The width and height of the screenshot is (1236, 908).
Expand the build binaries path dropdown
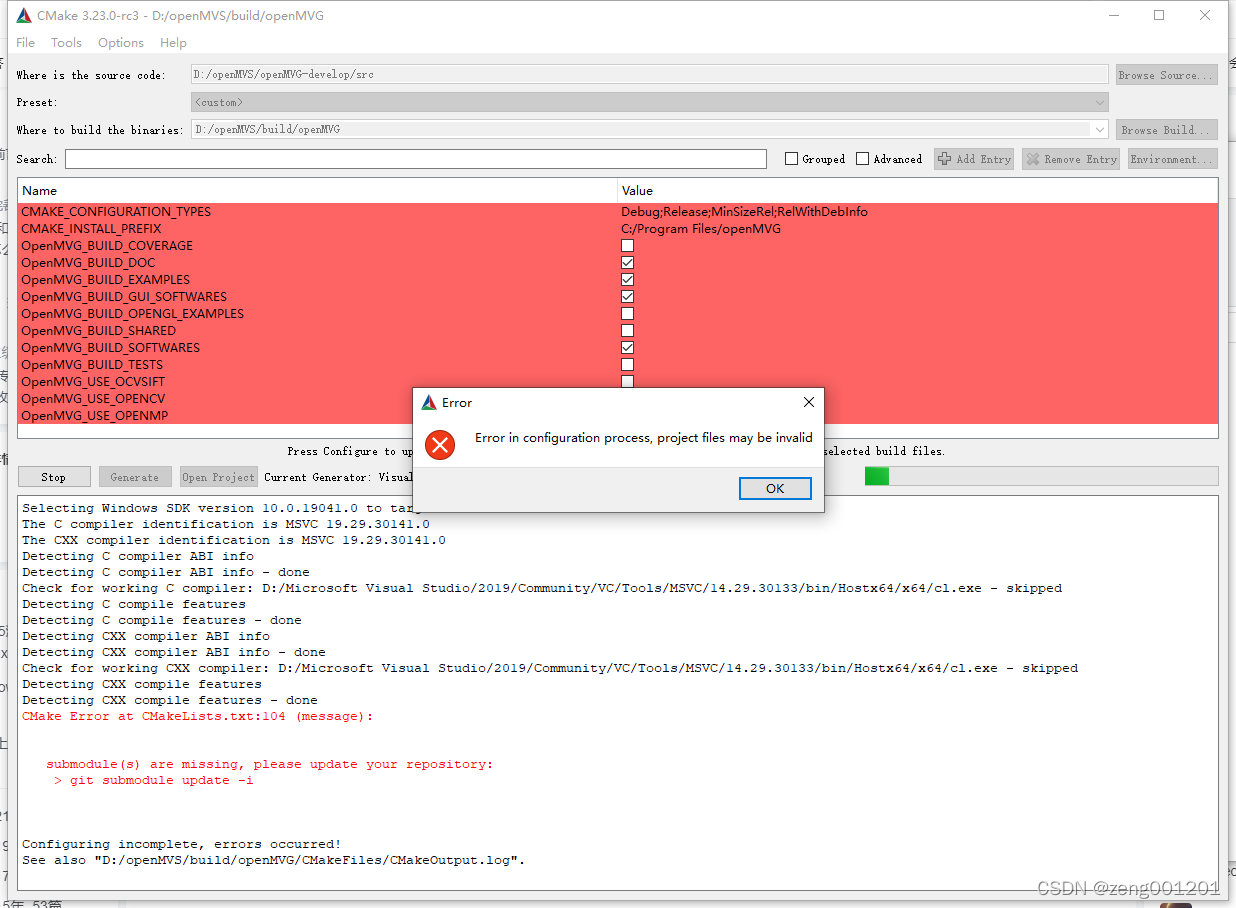pyautogui.click(x=1100, y=129)
